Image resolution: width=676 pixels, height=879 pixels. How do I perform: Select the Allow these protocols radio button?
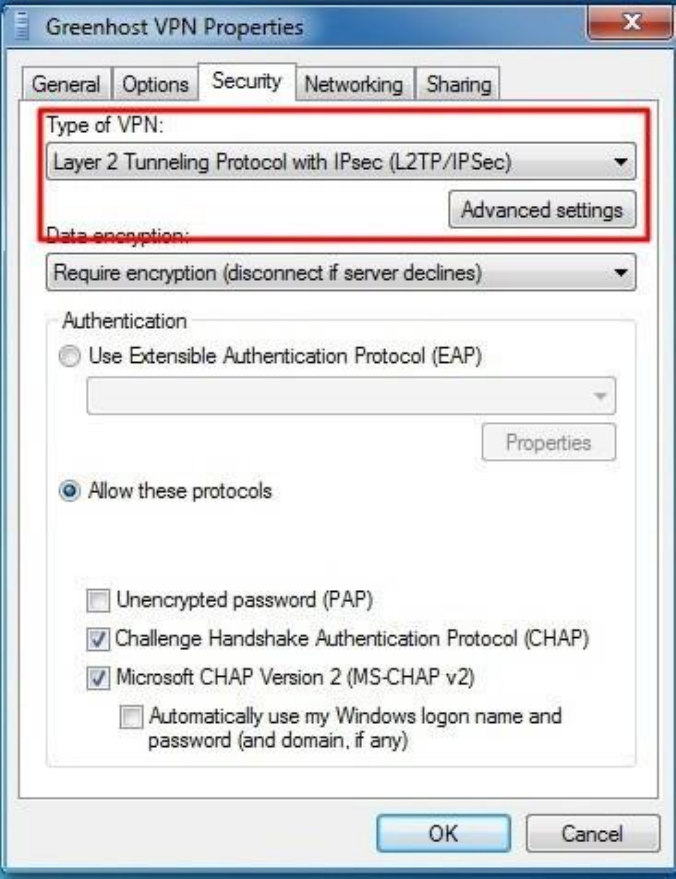tap(71, 492)
